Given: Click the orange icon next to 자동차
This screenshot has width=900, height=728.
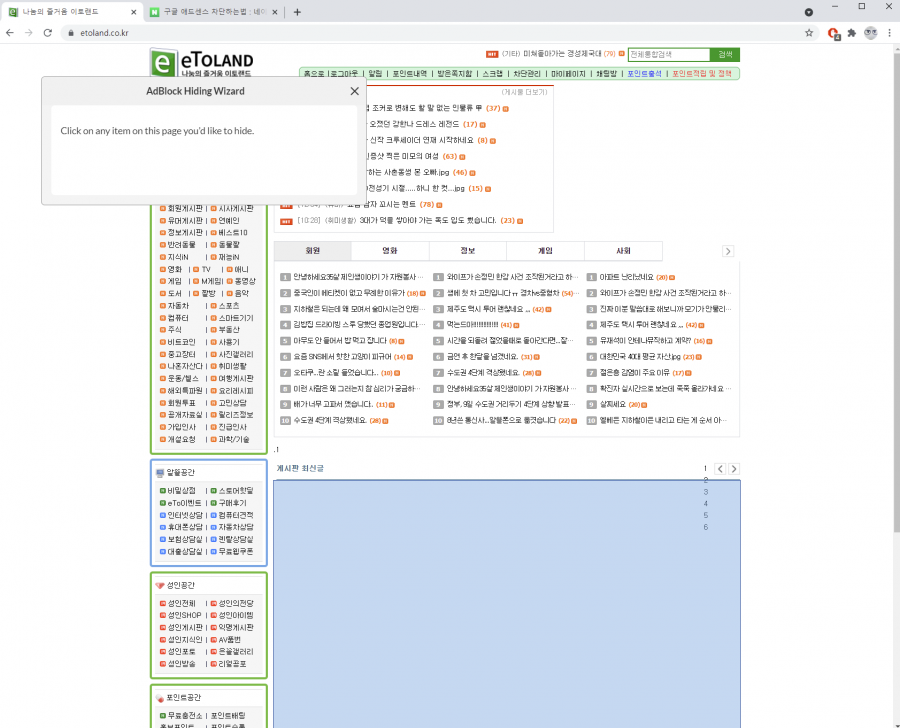Looking at the screenshot, I should tap(162, 306).
